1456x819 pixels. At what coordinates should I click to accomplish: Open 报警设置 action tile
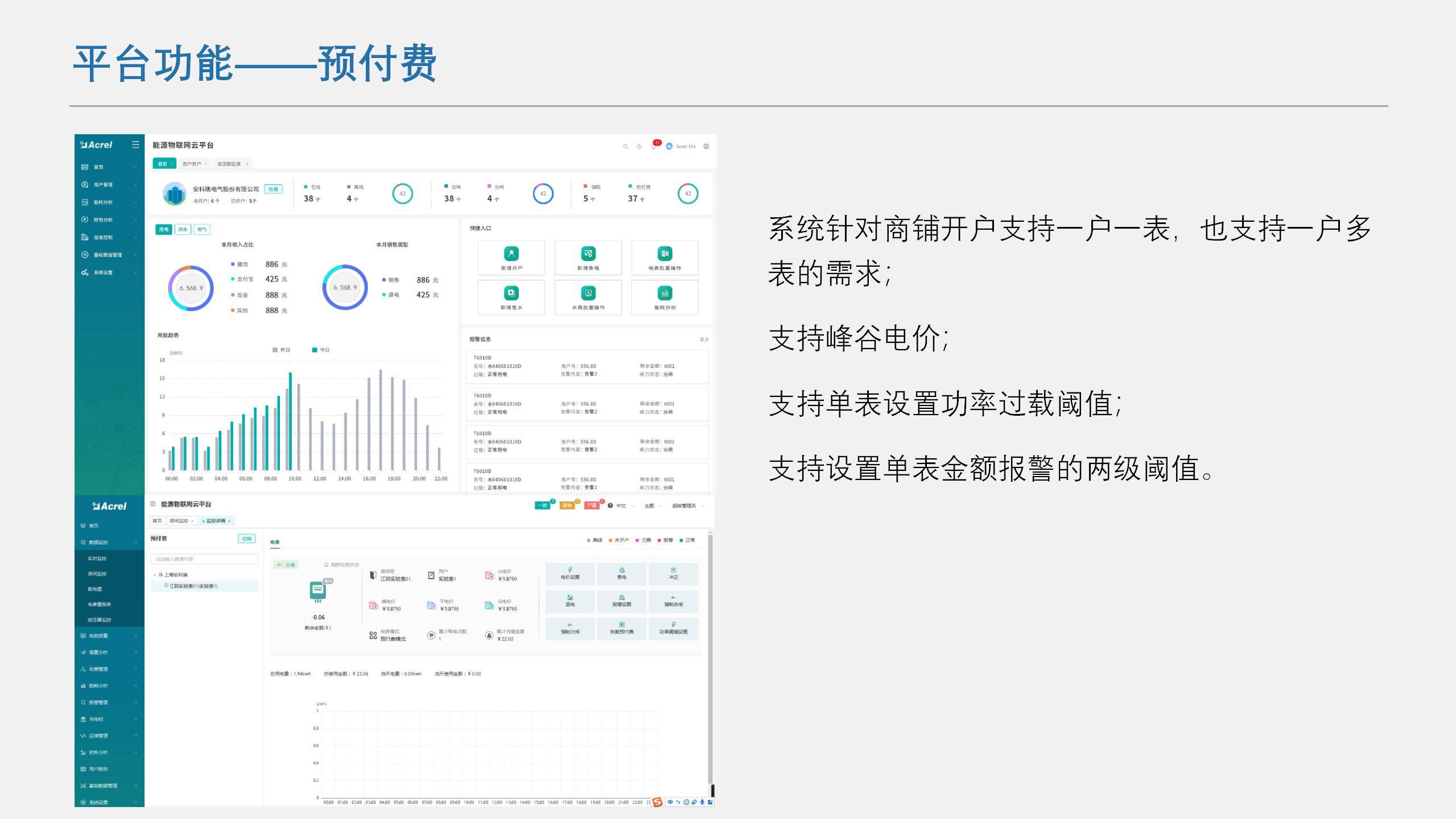pyautogui.click(x=621, y=601)
